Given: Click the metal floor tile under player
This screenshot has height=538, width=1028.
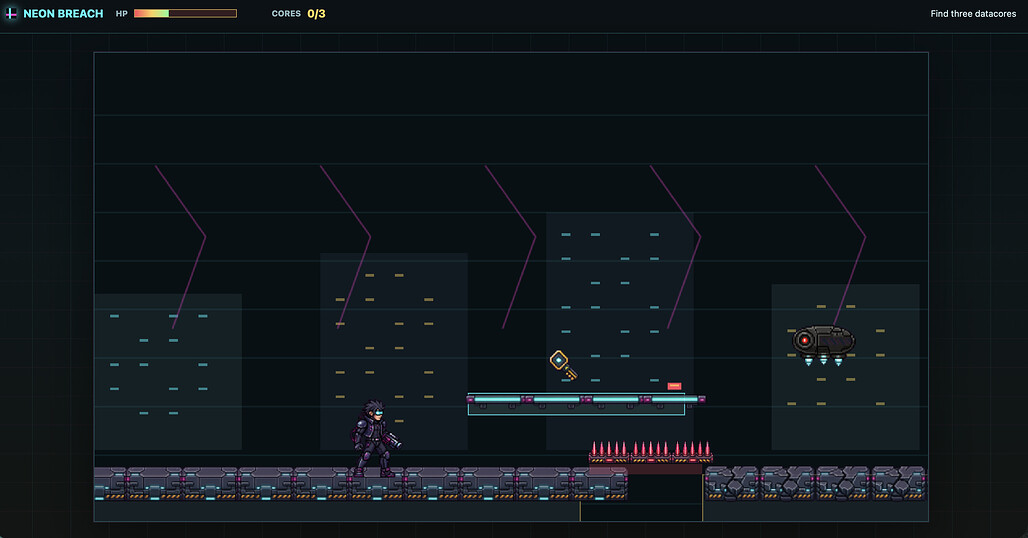Looking at the screenshot, I should tap(376, 484).
